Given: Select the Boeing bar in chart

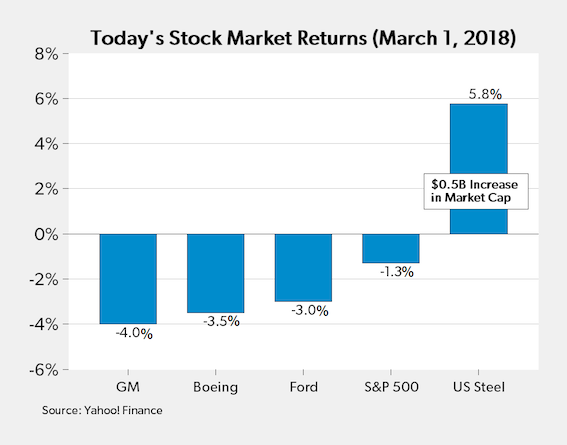Looking at the screenshot, I should tap(216, 273).
